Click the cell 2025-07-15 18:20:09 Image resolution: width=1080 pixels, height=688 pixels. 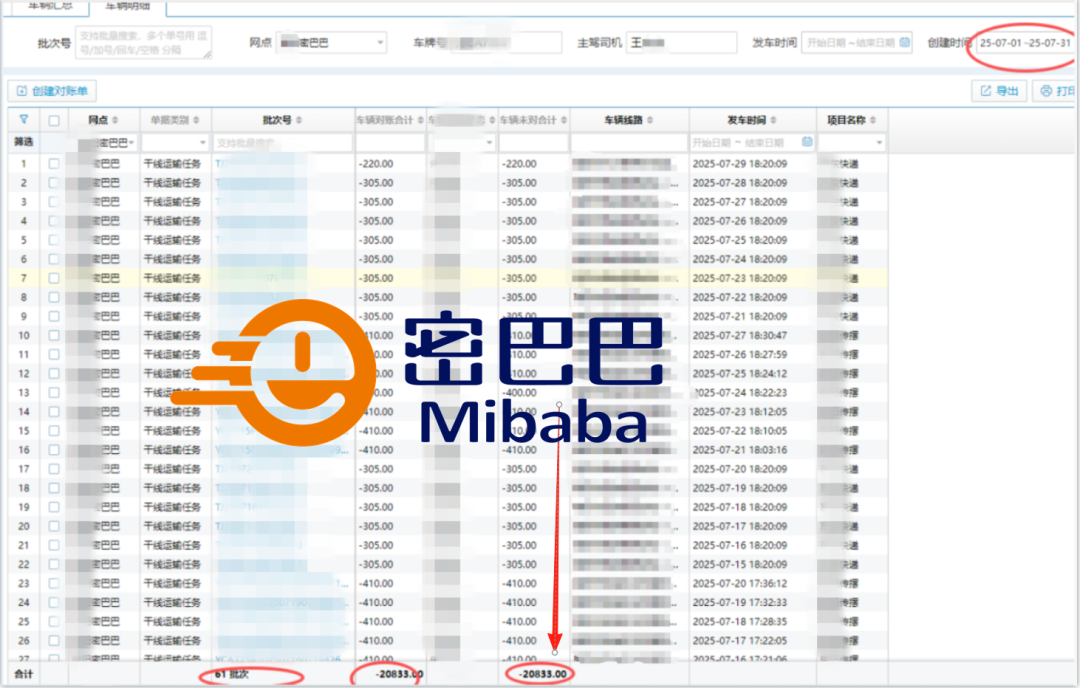click(x=740, y=565)
